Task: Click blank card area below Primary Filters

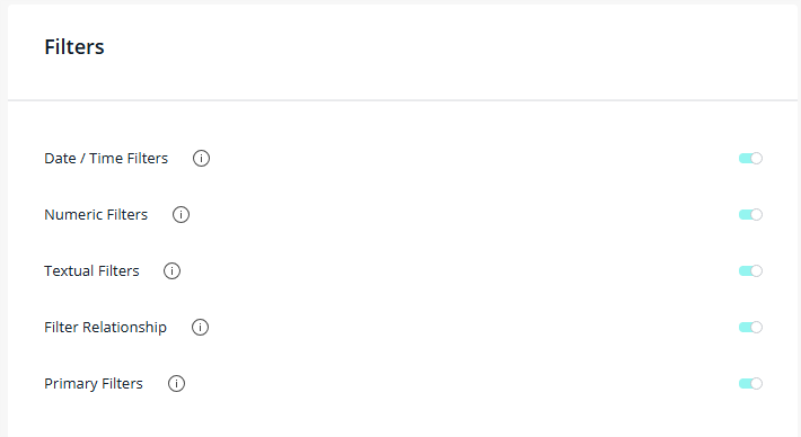Action: click(x=400, y=418)
